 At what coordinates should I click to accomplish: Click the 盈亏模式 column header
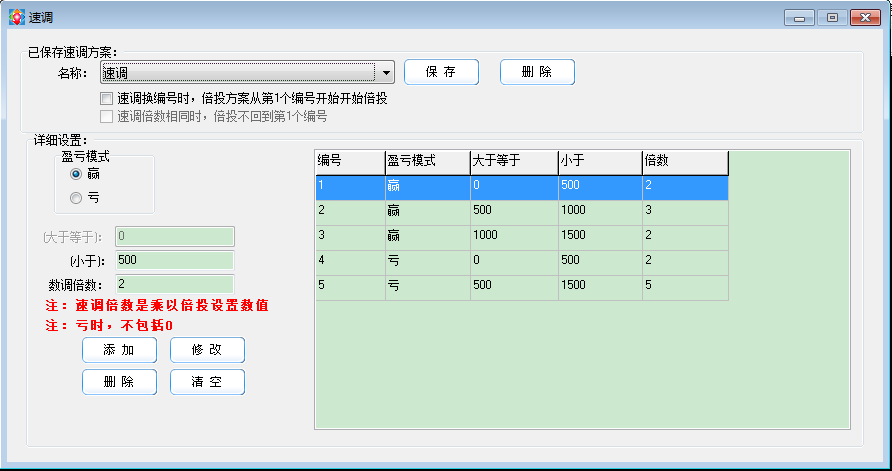point(426,162)
